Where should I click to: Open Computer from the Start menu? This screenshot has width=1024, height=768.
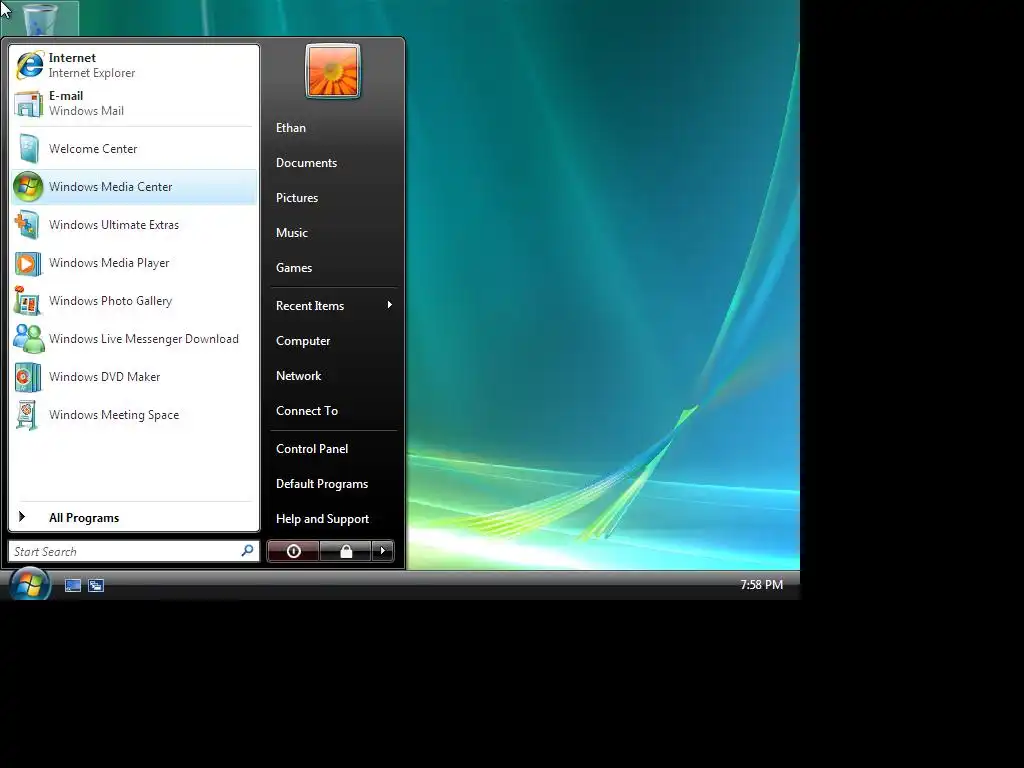[303, 341]
